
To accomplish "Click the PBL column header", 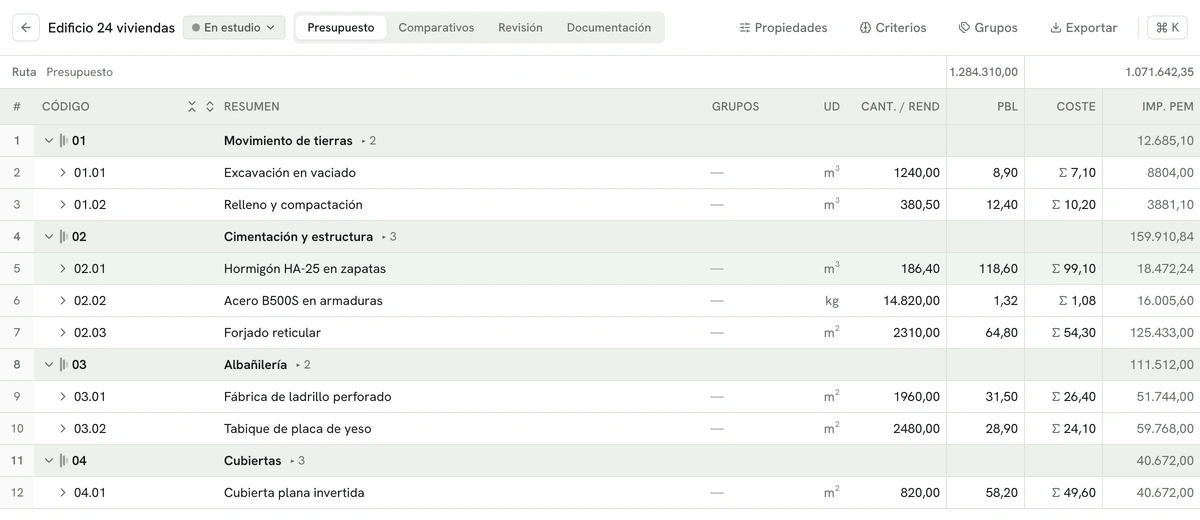I will tap(1007, 106).
